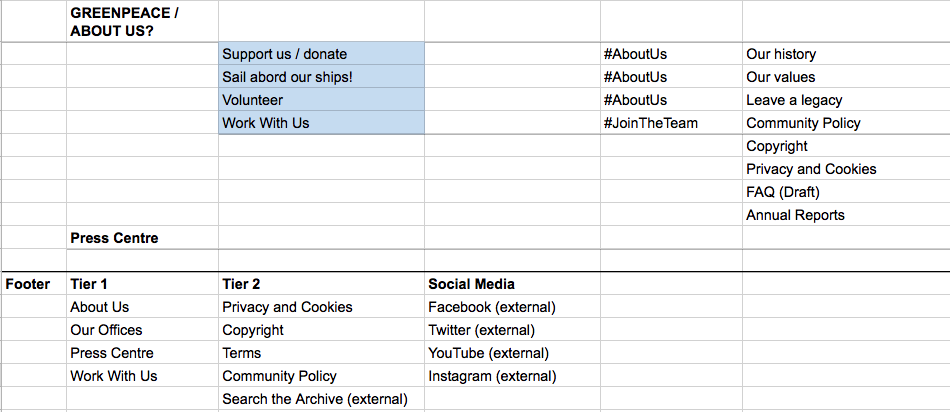The height and width of the screenshot is (412, 950).
Task: Click the bold 'Press Centre' cell
Action: click(142, 238)
